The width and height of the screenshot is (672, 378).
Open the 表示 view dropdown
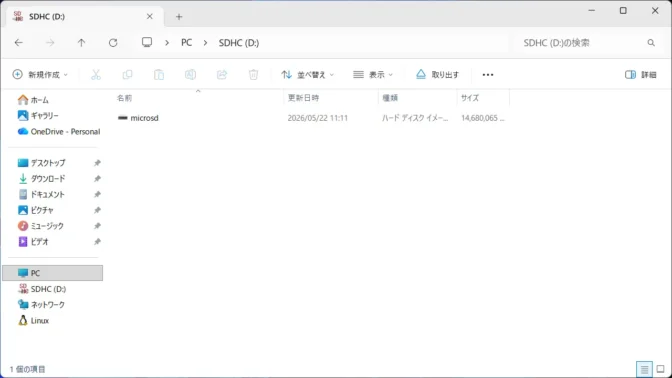tap(373, 75)
